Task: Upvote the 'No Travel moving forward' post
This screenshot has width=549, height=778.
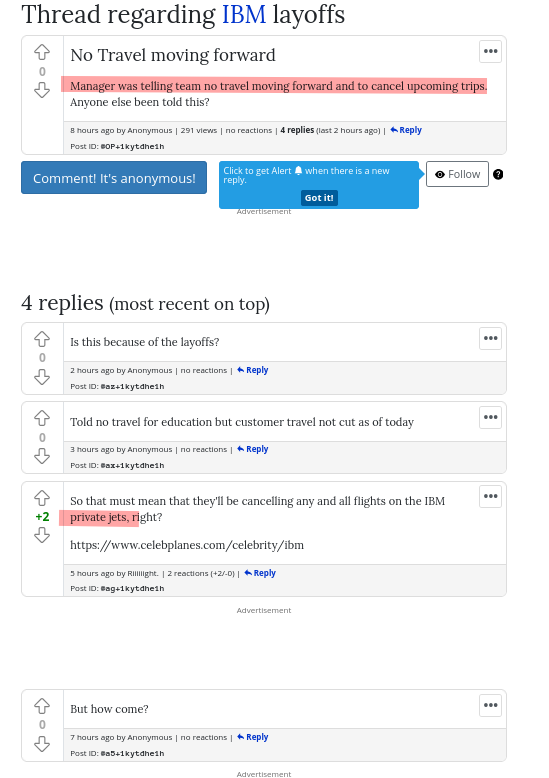Action: 42,52
